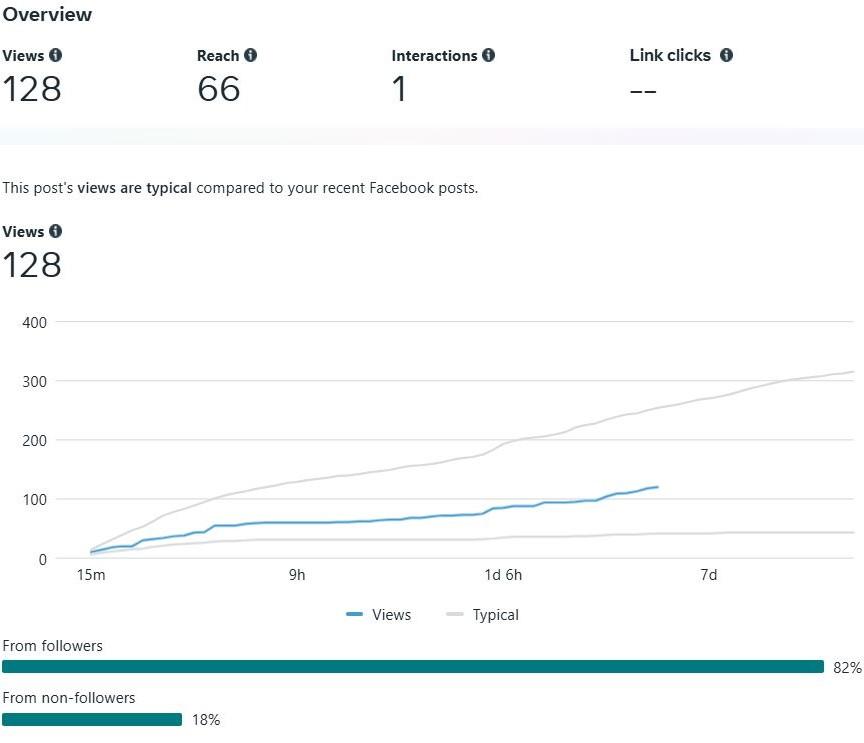Toggle the Typical series in the legend

tap(483, 615)
